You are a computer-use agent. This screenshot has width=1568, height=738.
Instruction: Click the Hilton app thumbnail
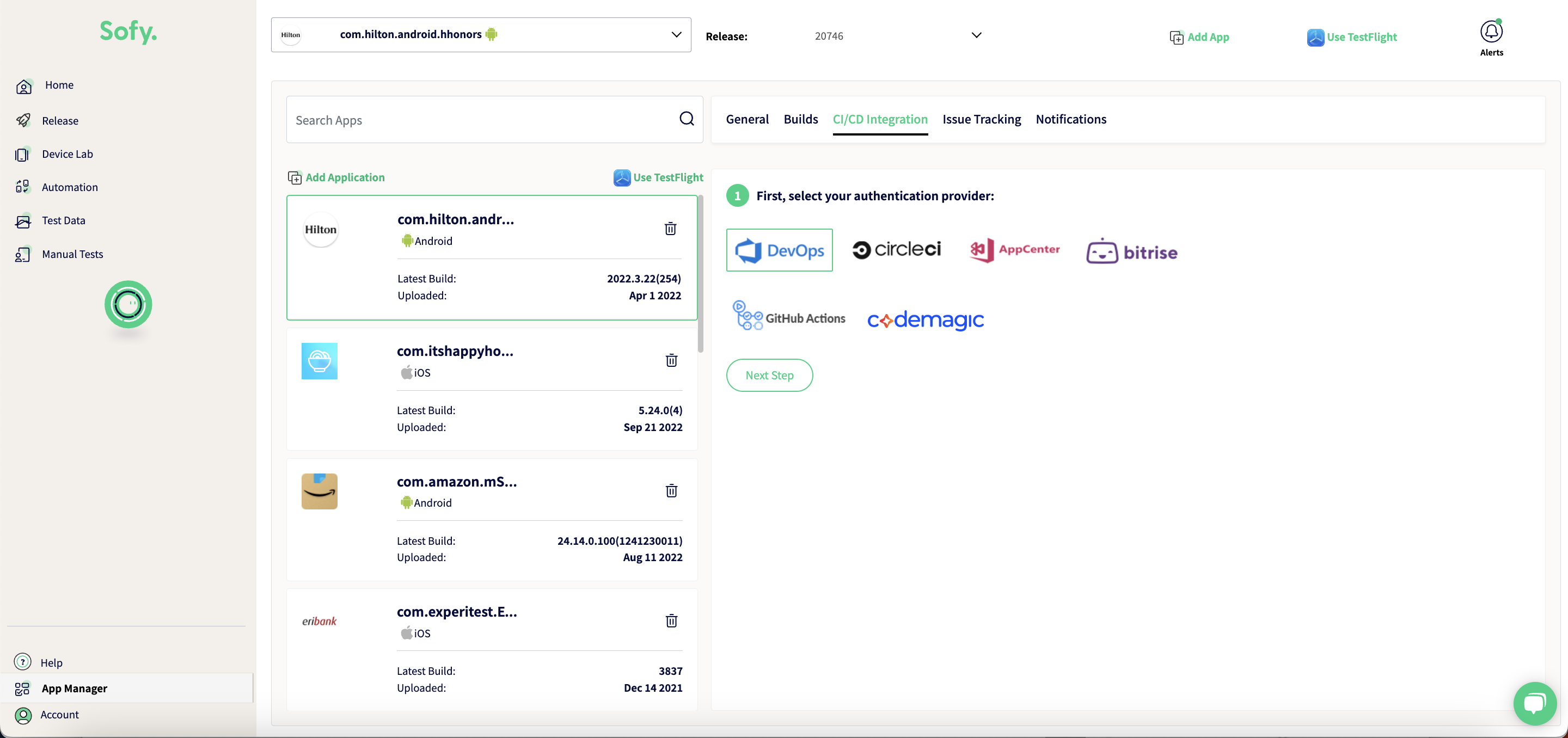tap(320, 229)
